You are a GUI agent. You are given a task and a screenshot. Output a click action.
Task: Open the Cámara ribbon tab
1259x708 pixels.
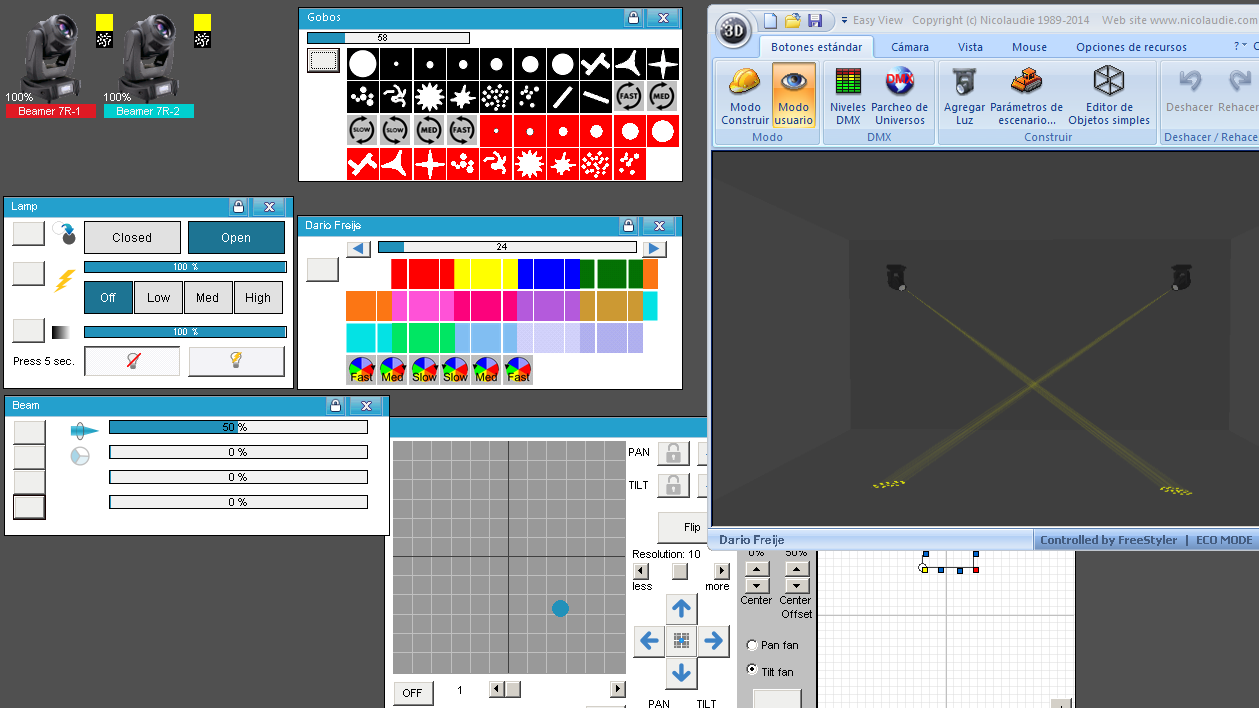point(908,46)
